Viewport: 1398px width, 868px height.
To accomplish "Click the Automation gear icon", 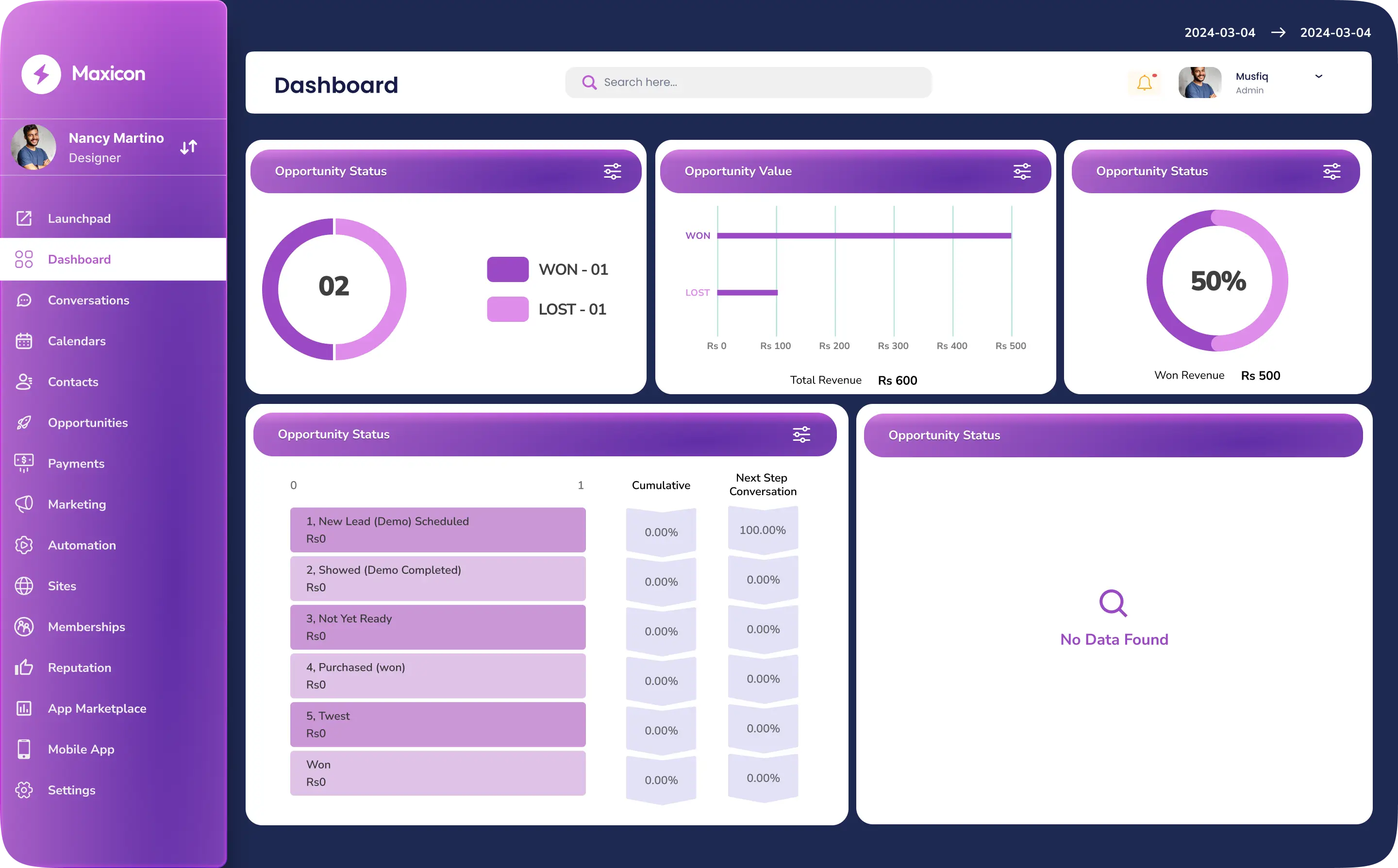I will pyautogui.click(x=24, y=545).
